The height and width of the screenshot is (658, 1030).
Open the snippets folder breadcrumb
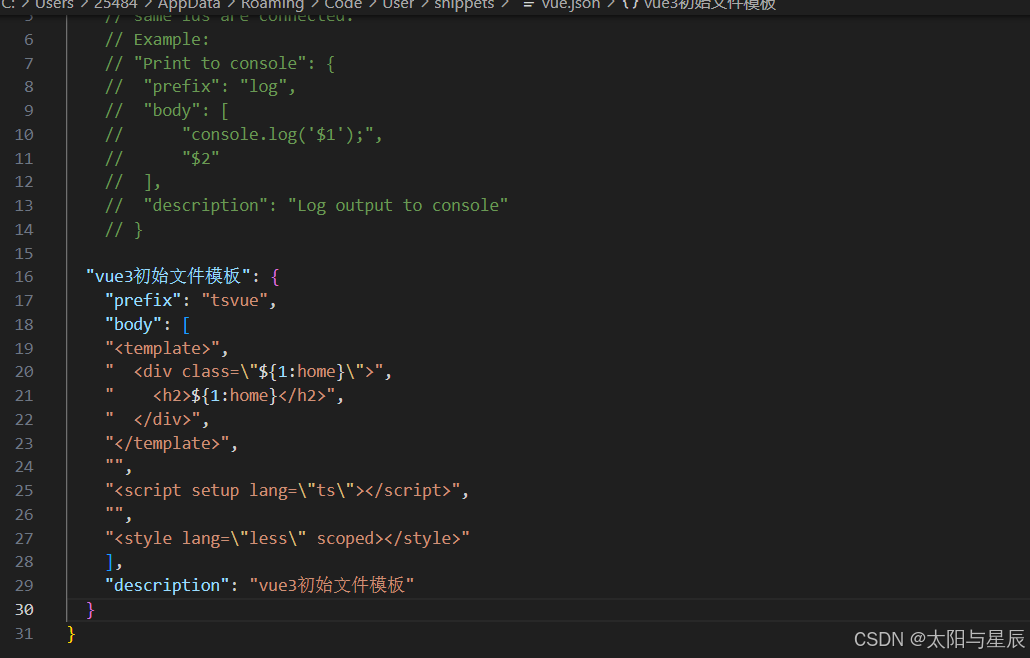click(x=464, y=5)
